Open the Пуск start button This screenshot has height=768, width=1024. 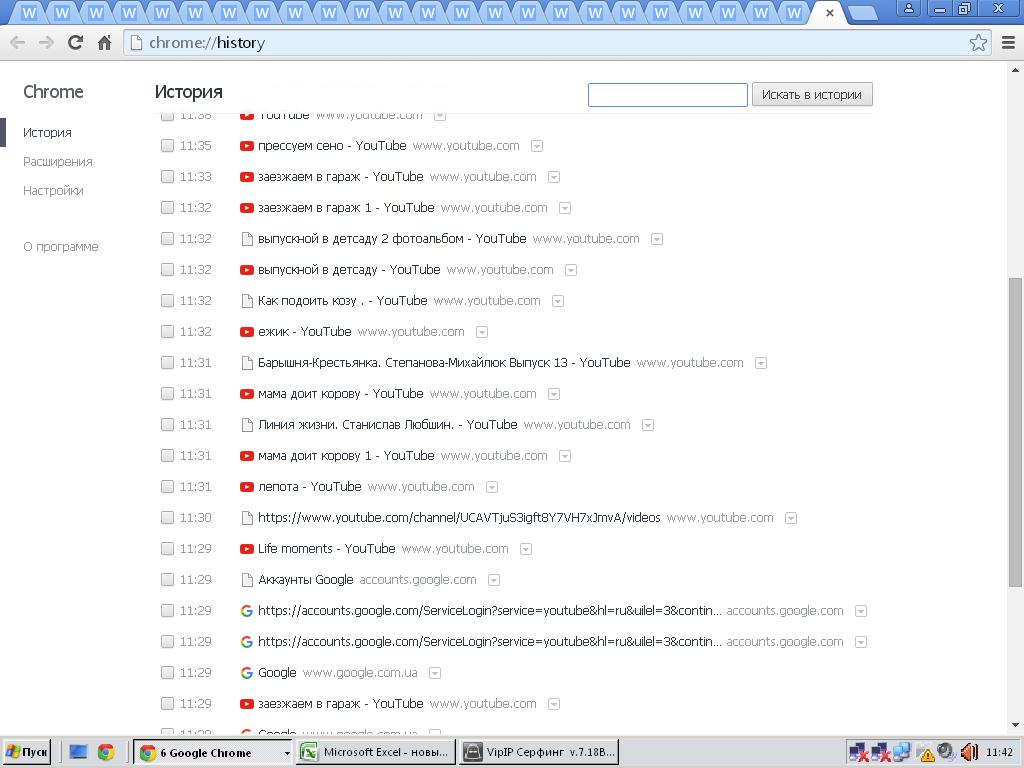(x=27, y=752)
